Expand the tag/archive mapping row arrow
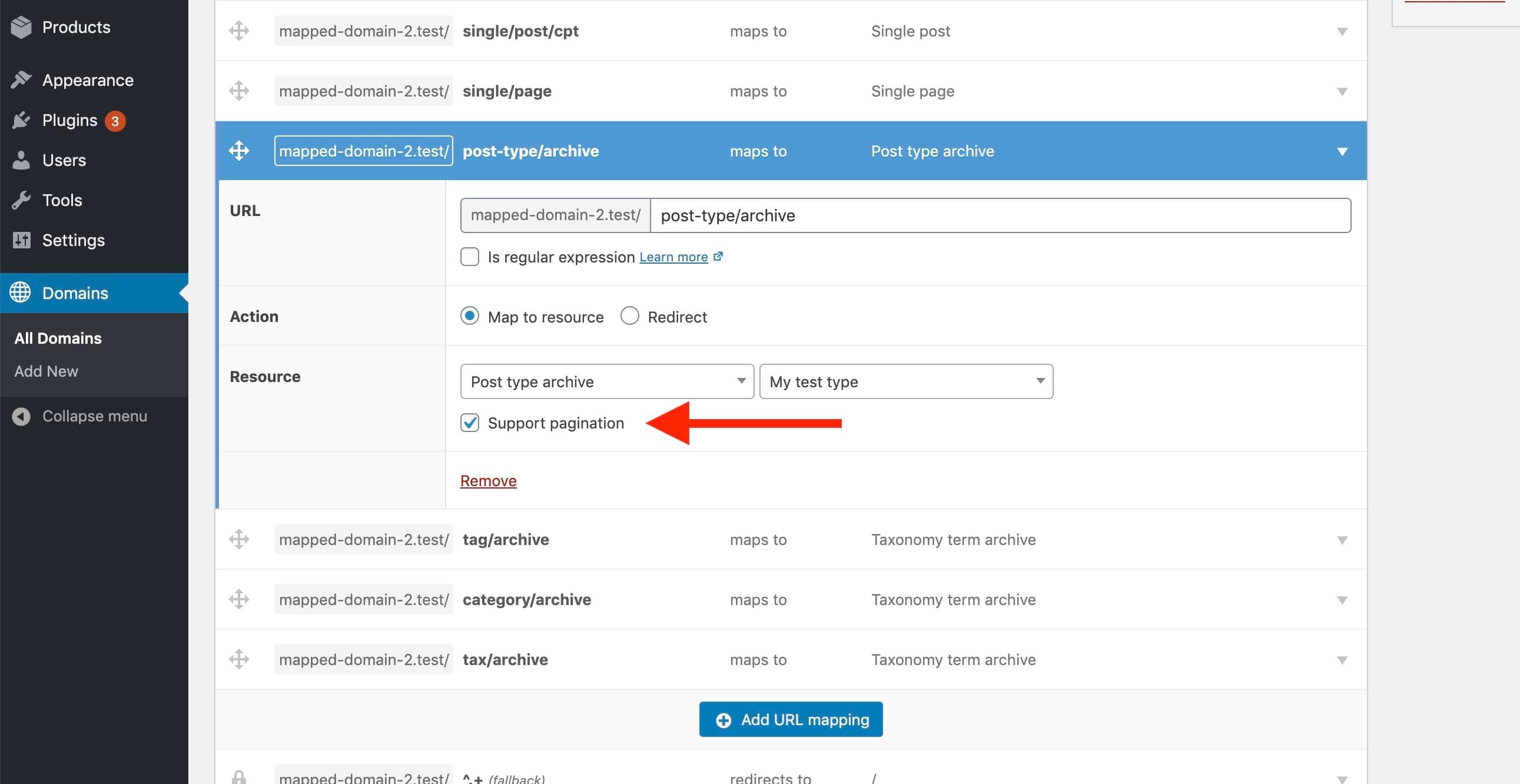1520x784 pixels. pyautogui.click(x=1342, y=540)
